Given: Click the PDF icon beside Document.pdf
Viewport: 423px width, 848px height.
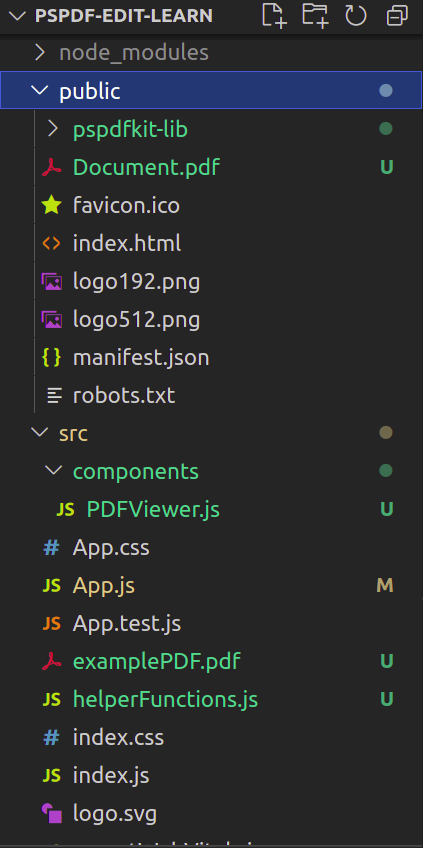Looking at the screenshot, I should click(51, 168).
